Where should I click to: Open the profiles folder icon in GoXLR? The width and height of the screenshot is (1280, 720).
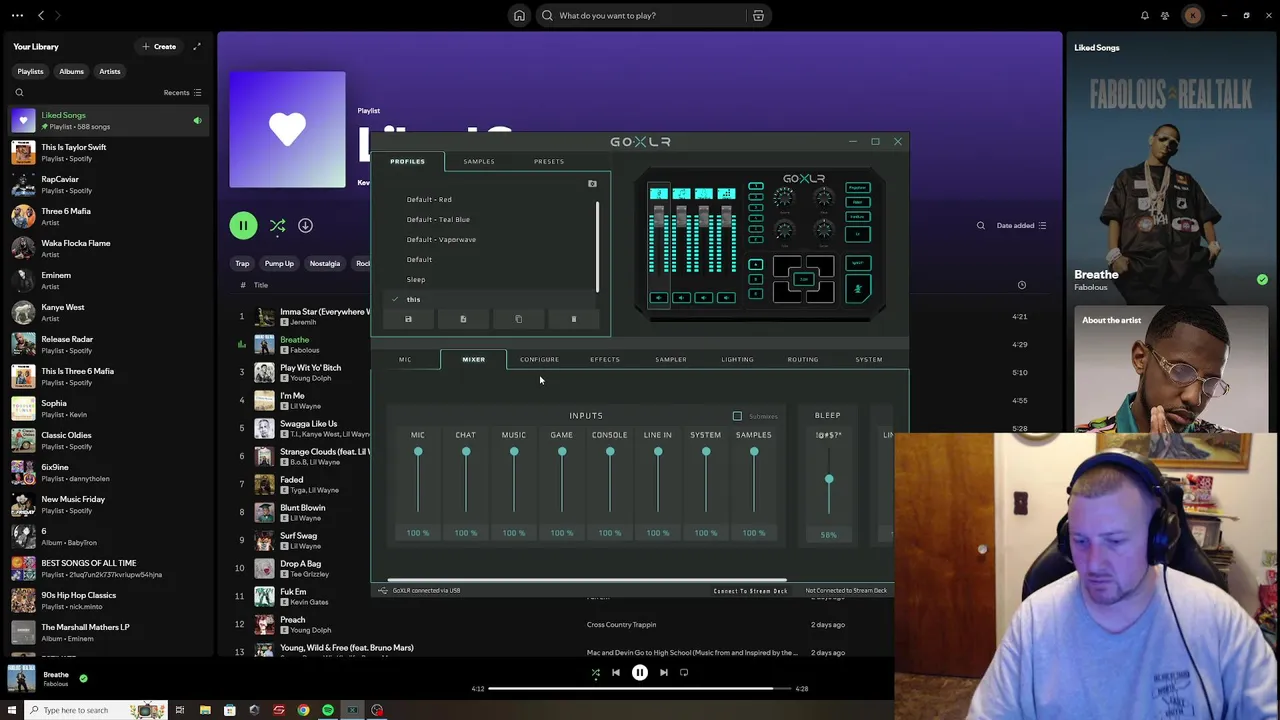592,184
